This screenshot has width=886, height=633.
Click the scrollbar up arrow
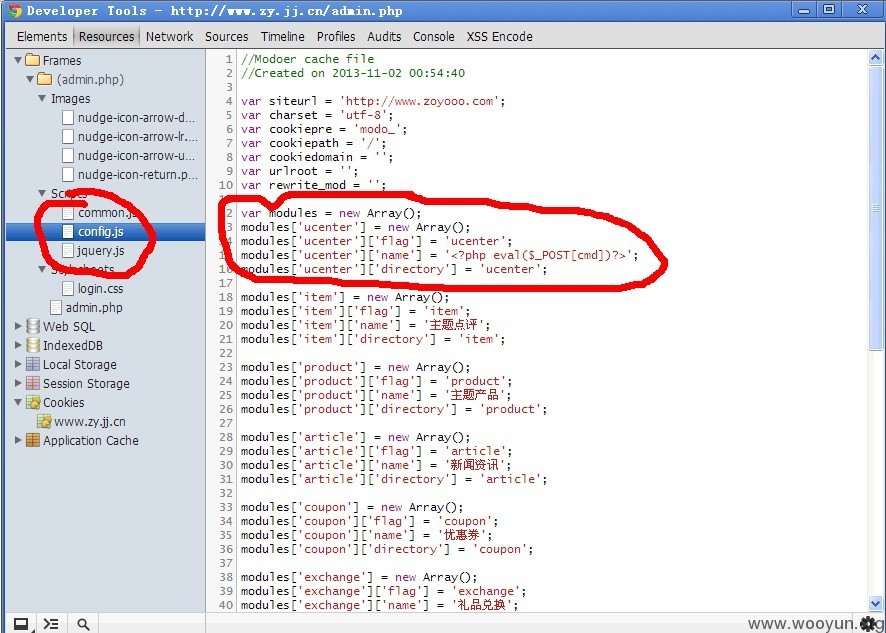point(875,58)
